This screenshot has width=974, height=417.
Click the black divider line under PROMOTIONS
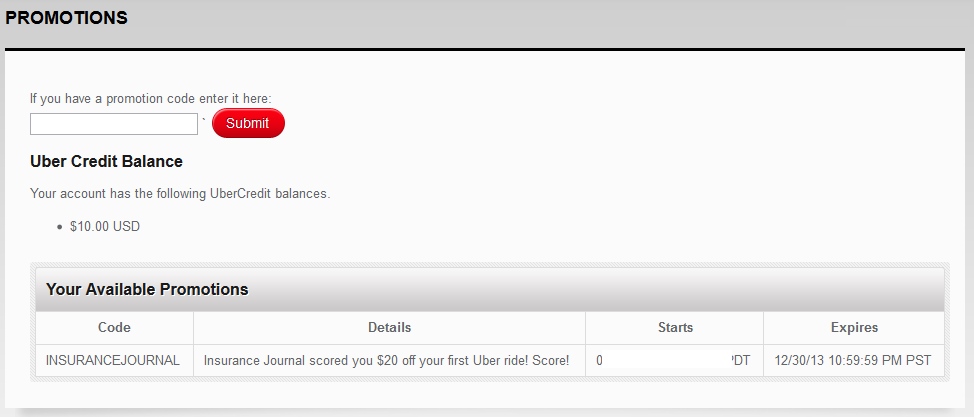[x=487, y=49]
